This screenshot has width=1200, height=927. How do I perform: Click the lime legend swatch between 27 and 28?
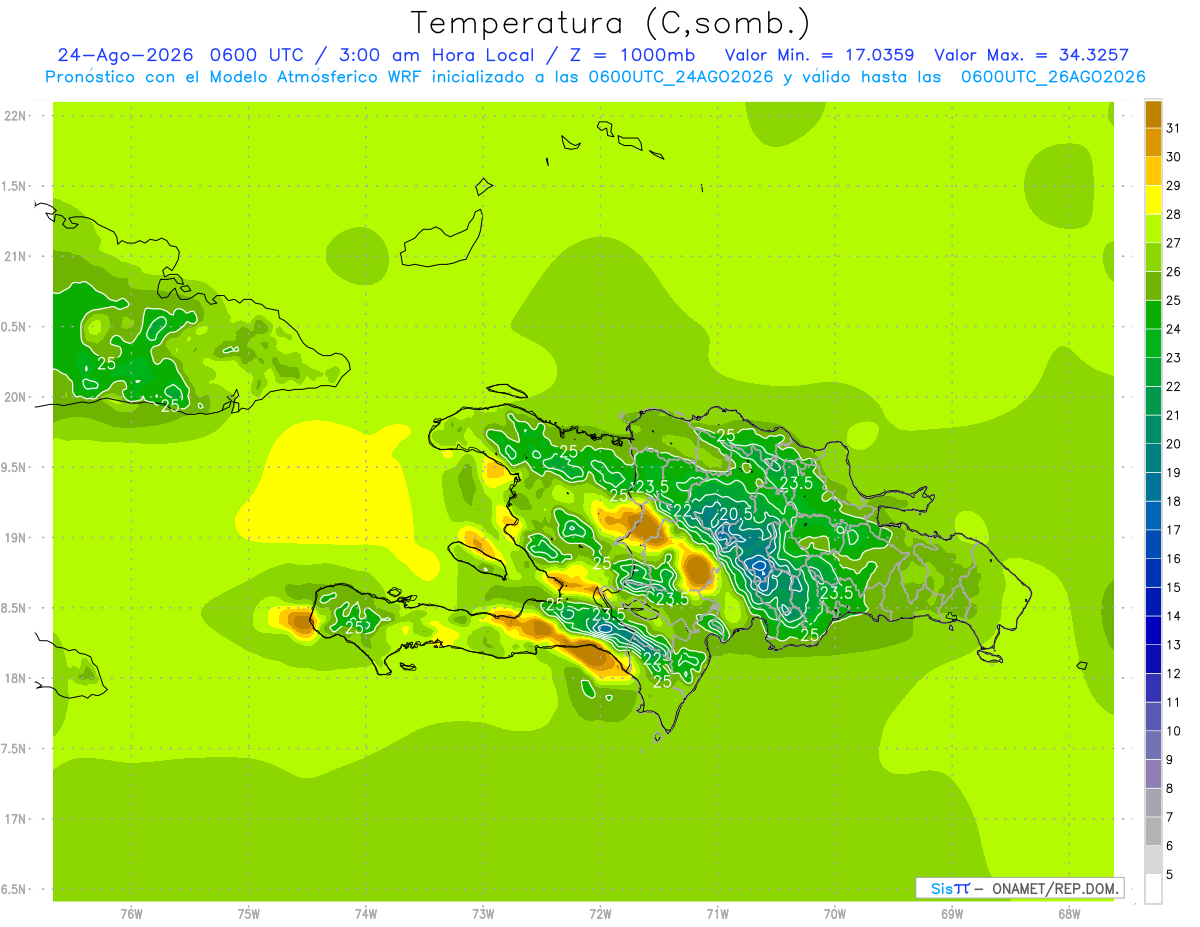[1153, 229]
